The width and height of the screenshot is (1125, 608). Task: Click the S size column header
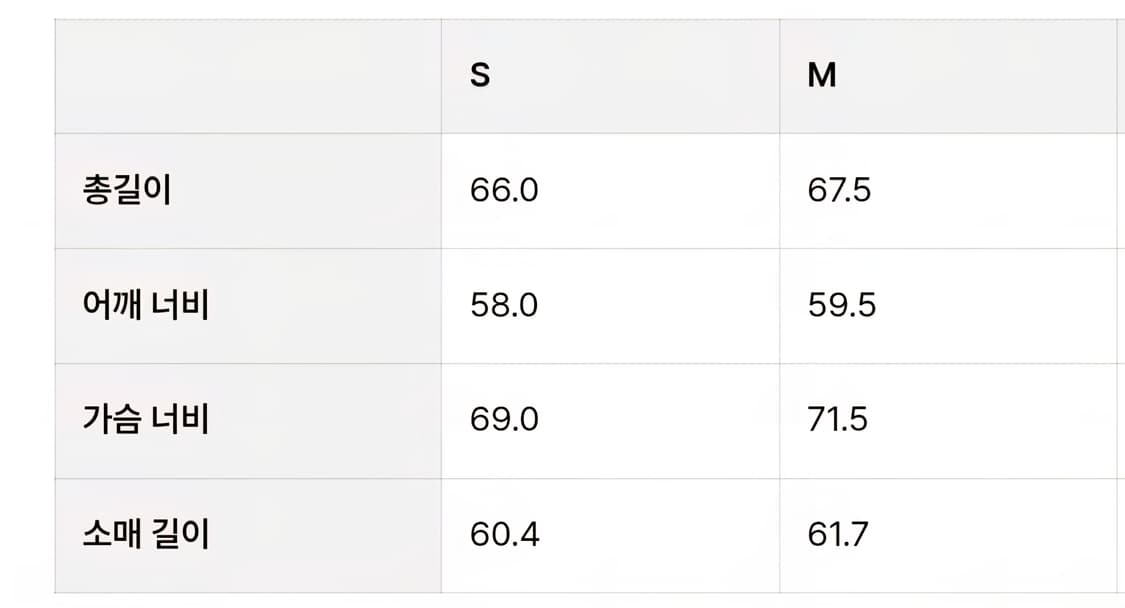click(x=480, y=76)
